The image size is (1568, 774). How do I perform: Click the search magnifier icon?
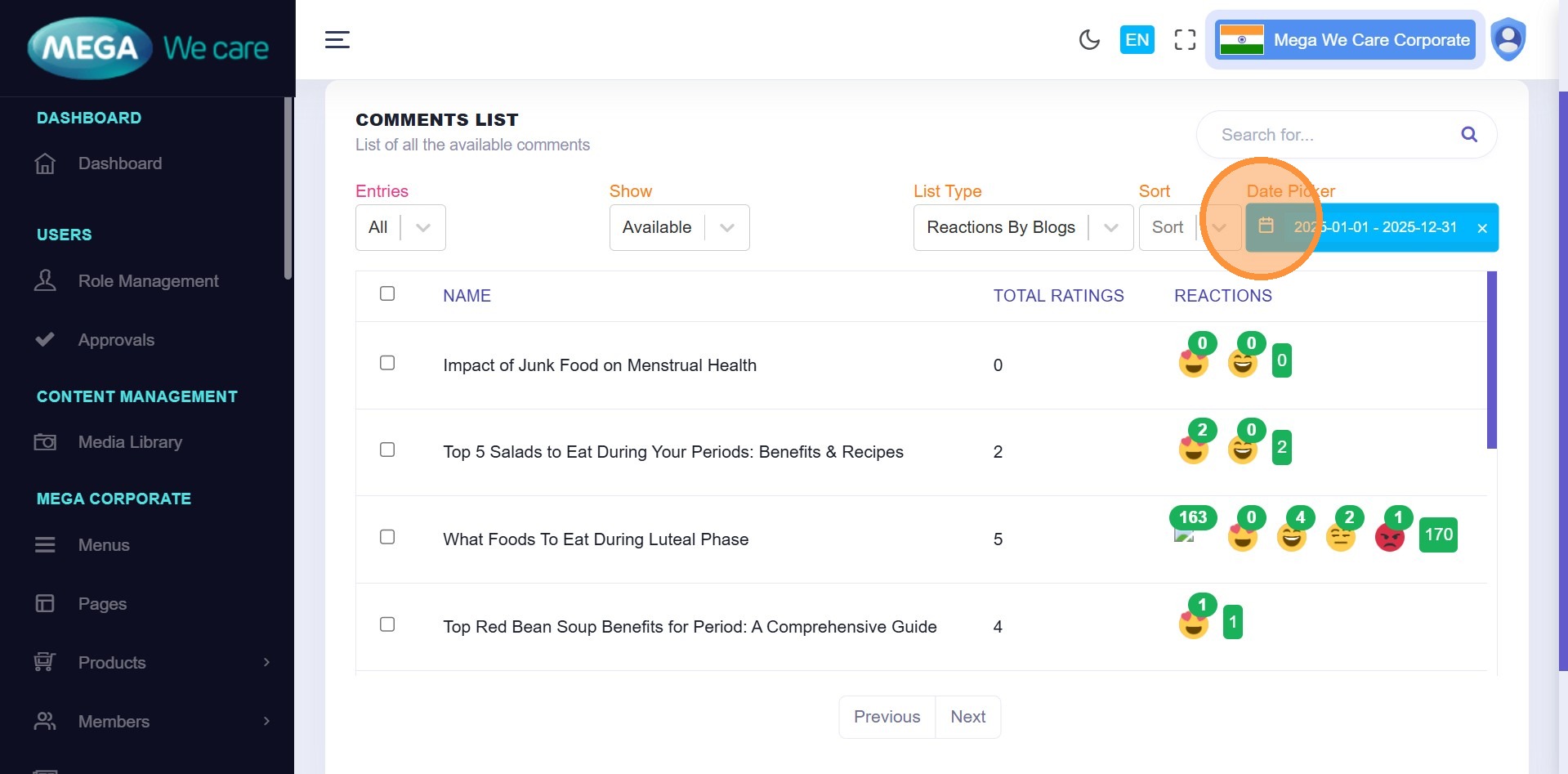tap(1468, 135)
